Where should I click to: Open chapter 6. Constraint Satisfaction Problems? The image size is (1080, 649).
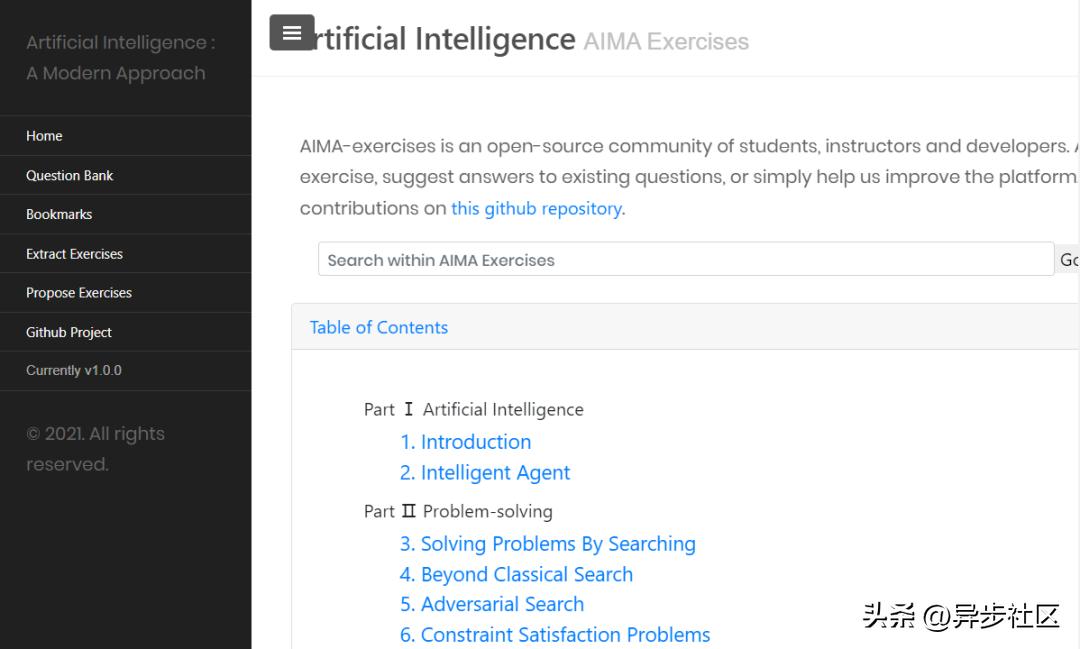click(x=555, y=635)
